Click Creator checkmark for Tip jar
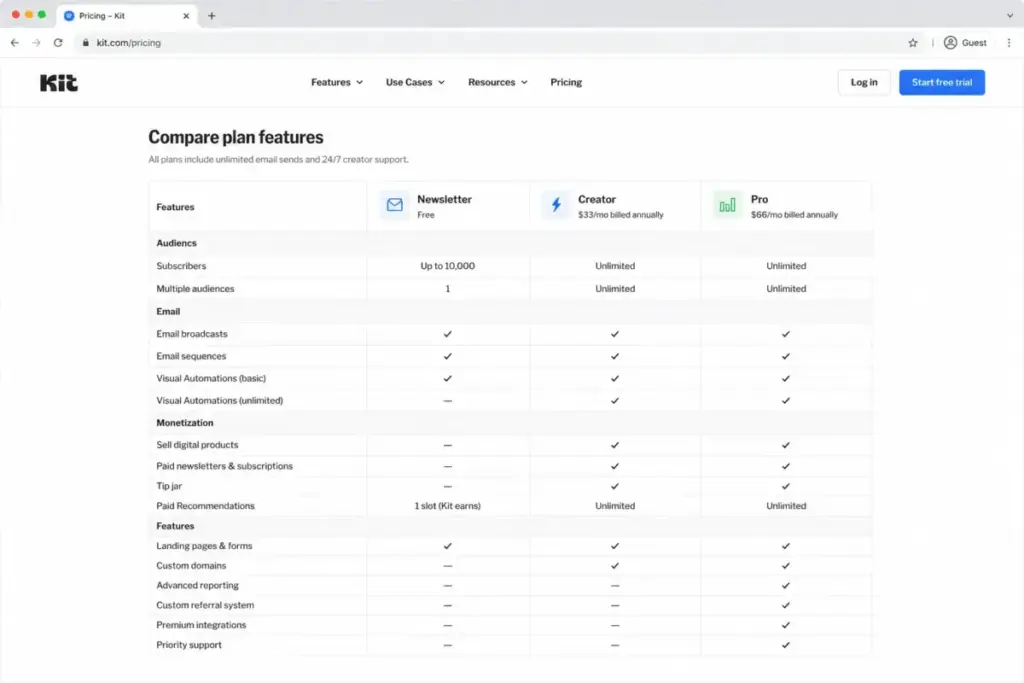Screen dimensions: 1024x683 pyautogui.click(x=615, y=486)
